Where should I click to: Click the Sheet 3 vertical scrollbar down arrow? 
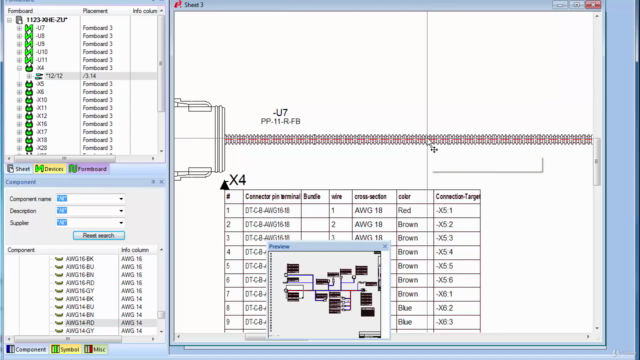click(597, 328)
